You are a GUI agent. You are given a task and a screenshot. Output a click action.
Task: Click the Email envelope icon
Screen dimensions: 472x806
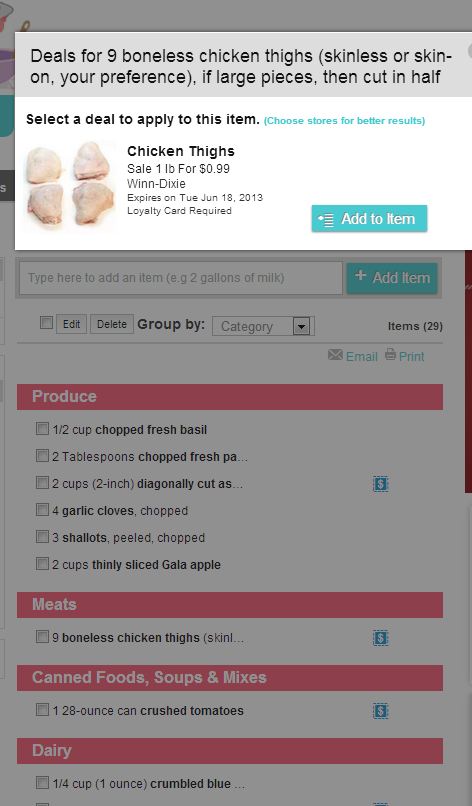pyautogui.click(x=335, y=355)
